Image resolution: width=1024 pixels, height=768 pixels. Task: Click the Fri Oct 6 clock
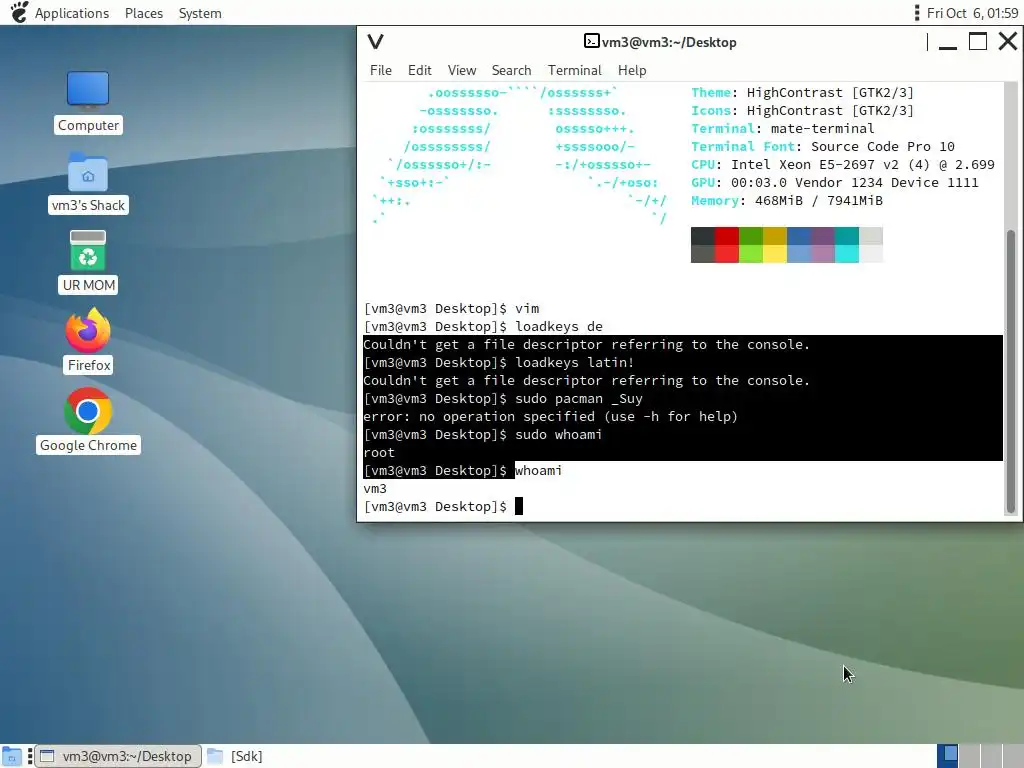tap(972, 13)
